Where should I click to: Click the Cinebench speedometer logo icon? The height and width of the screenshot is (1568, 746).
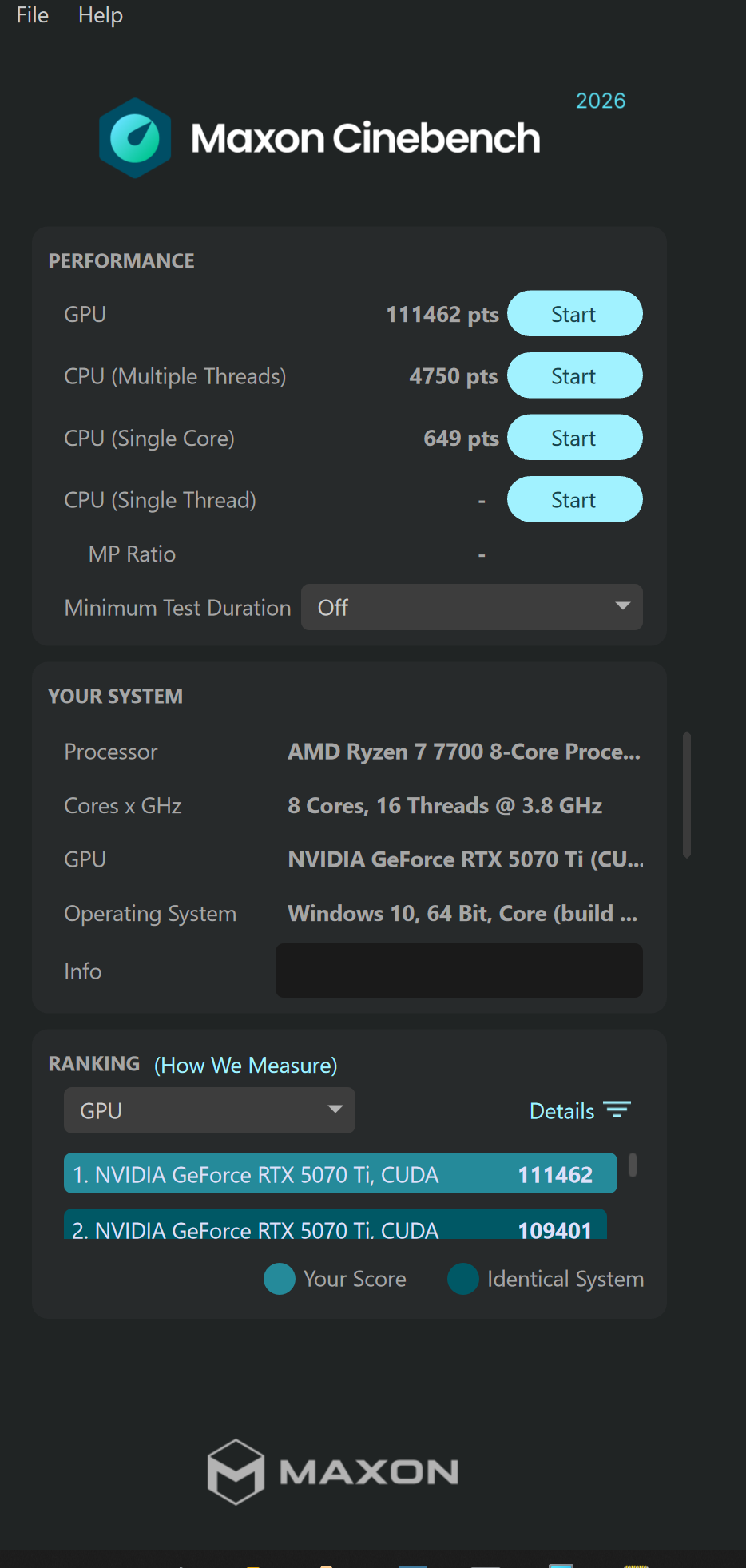pyautogui.click(x=135, y=138)
